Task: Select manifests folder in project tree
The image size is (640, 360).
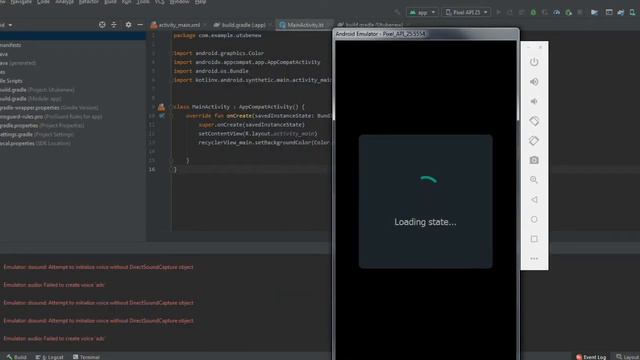Action: tap(11, 45)
